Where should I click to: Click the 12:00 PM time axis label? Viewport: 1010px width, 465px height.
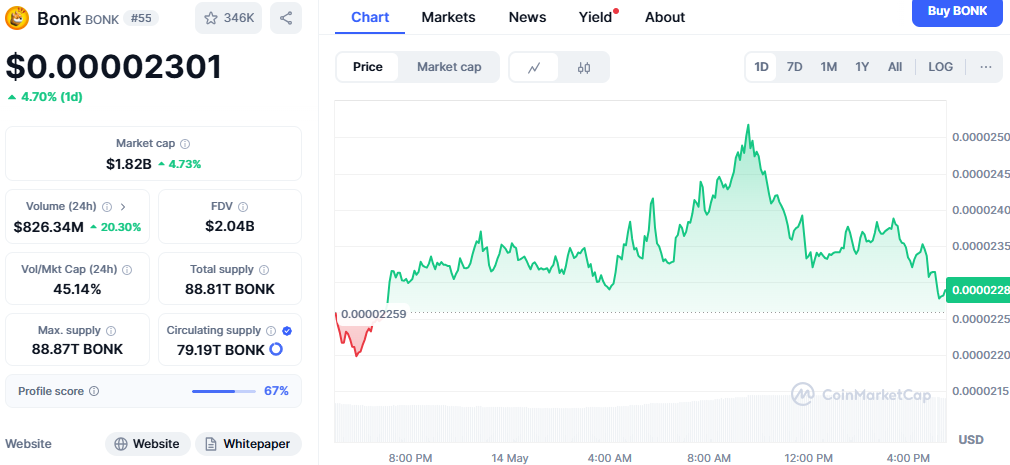coord(808,458)
